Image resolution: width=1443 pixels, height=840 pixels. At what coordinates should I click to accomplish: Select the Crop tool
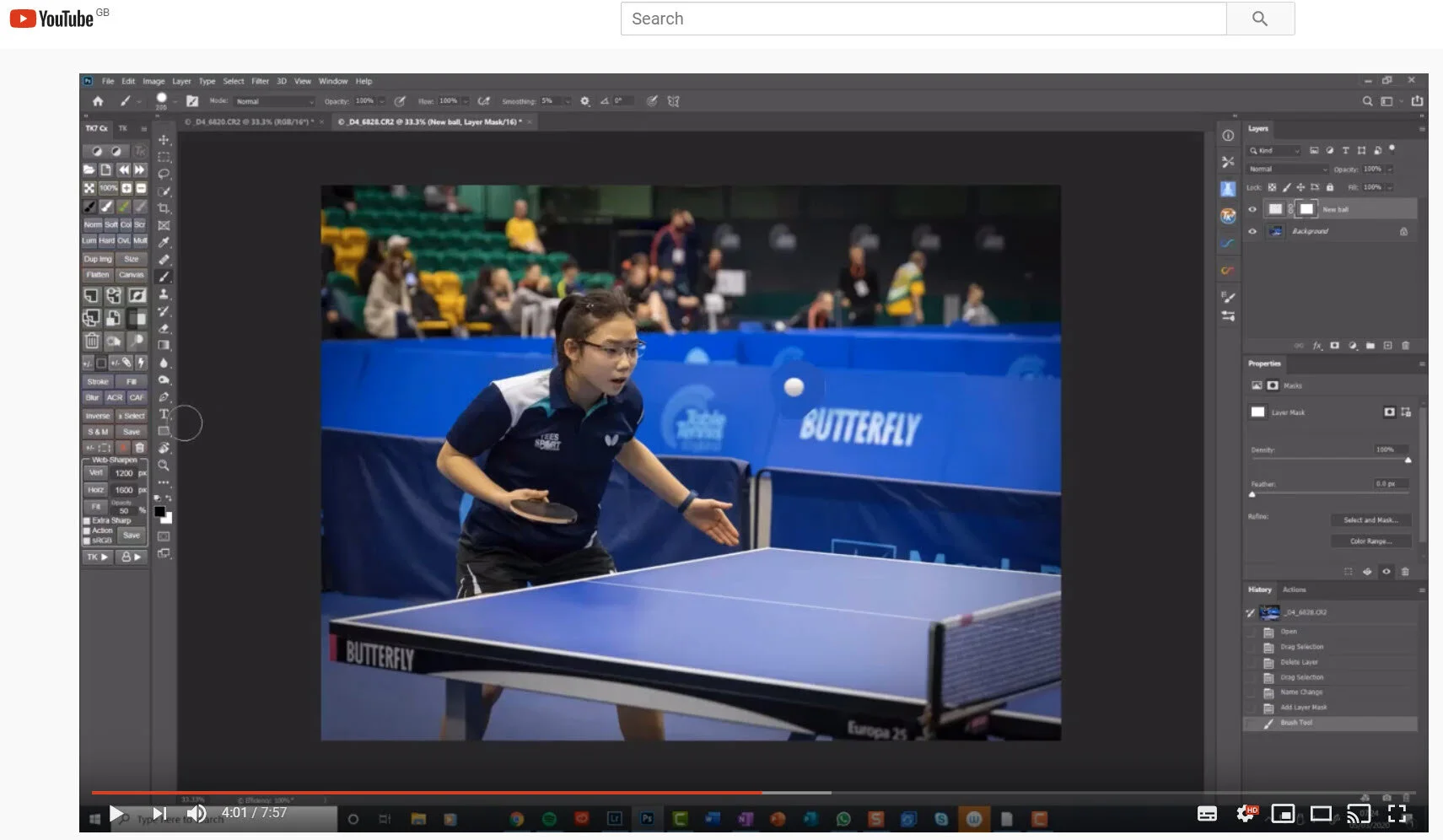coord(164,208)
